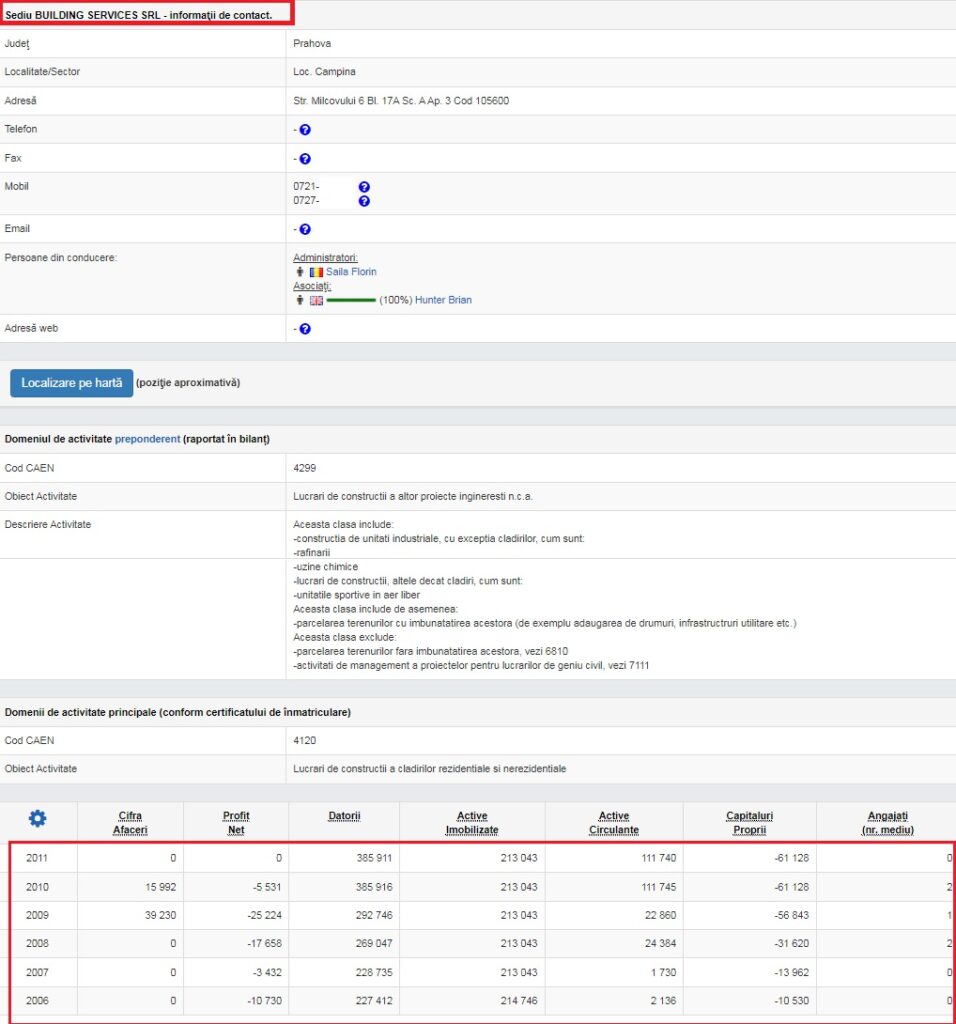
Task: Reveal the 0721 mobile number via help icon
Action: tap(364, 187)
